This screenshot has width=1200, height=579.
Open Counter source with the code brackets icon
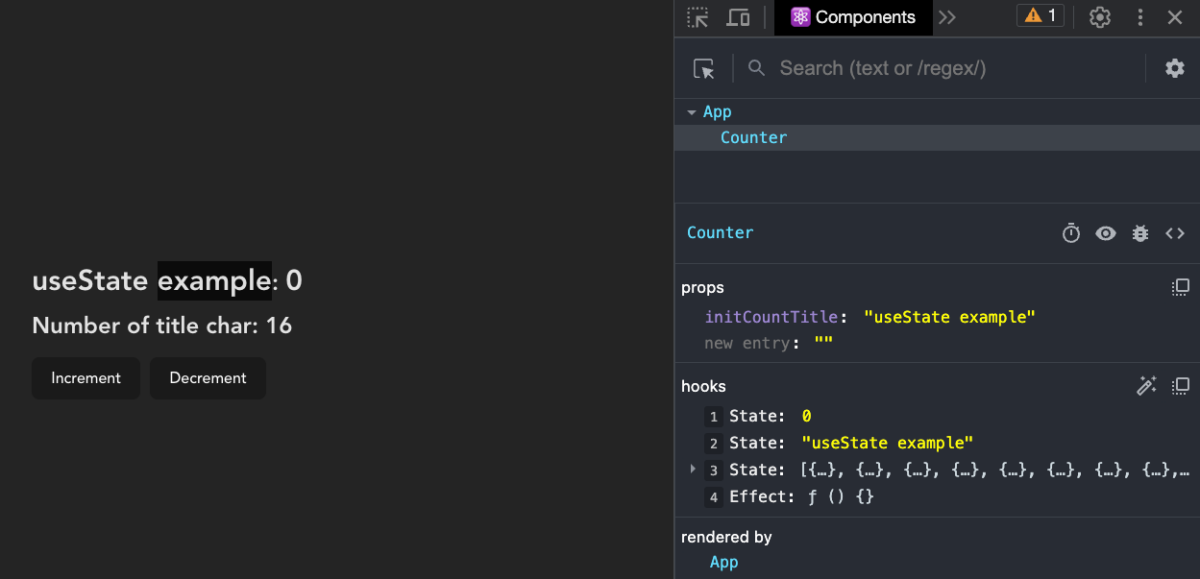1175,232
